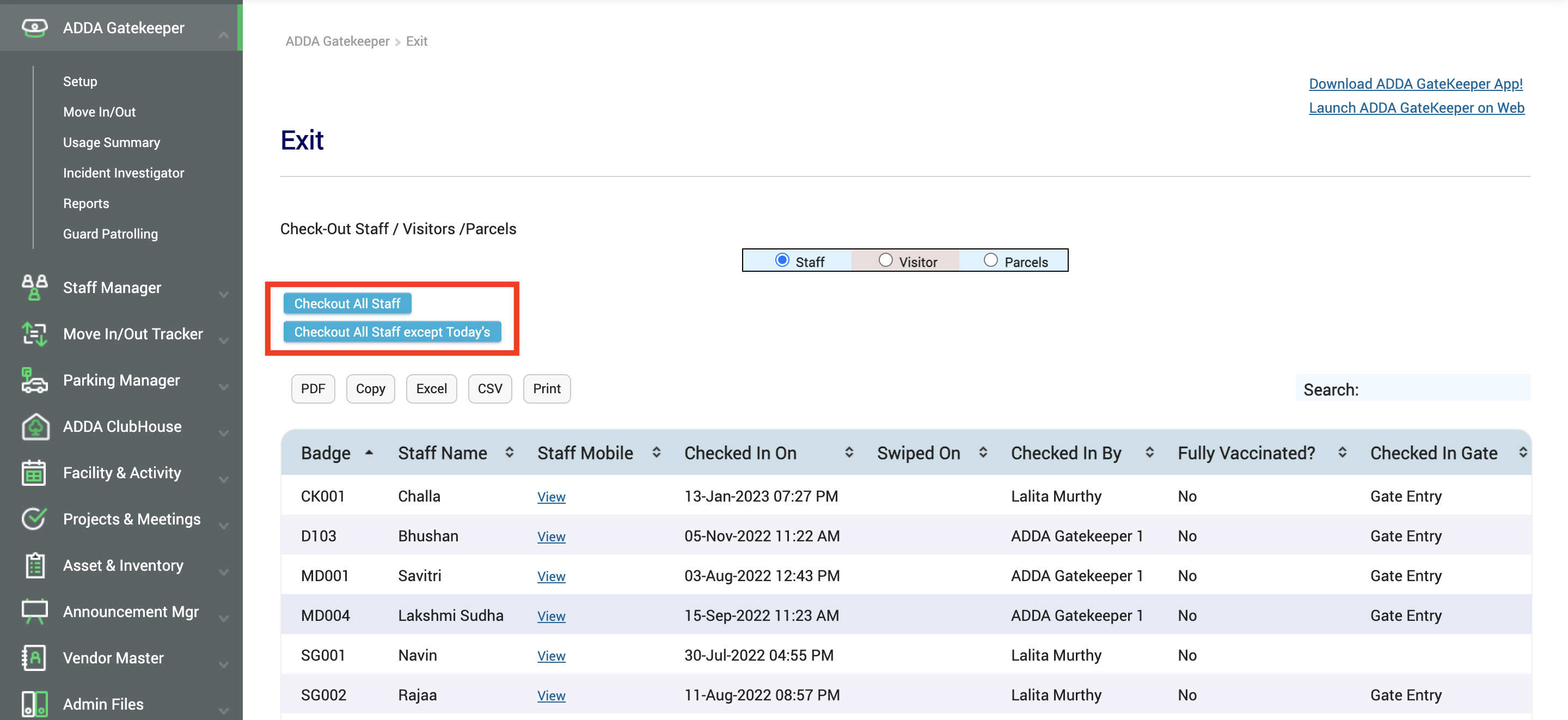Open Asset & Inventory clipboard icon
The height and width of the screenshot is (720, 1568).
34,565
